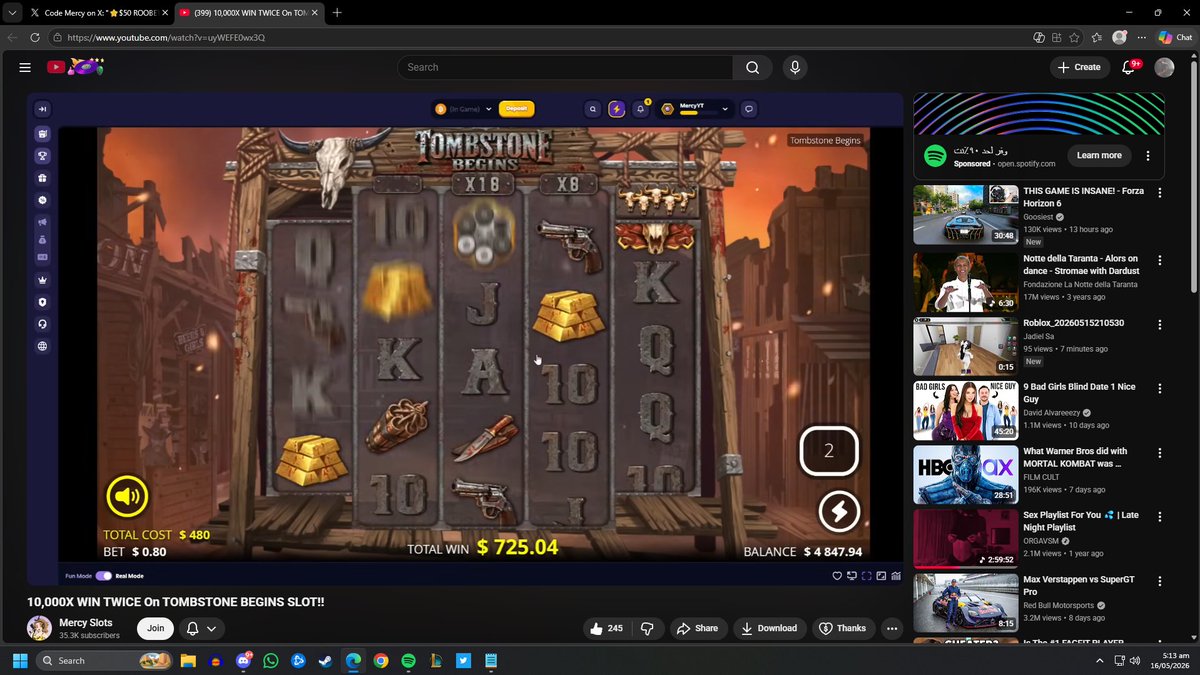The width and height of the screenshot is (1200, 675).
Task: Open Chrome from taskbar
Action: pyautogui.click(x=381, y=661)
